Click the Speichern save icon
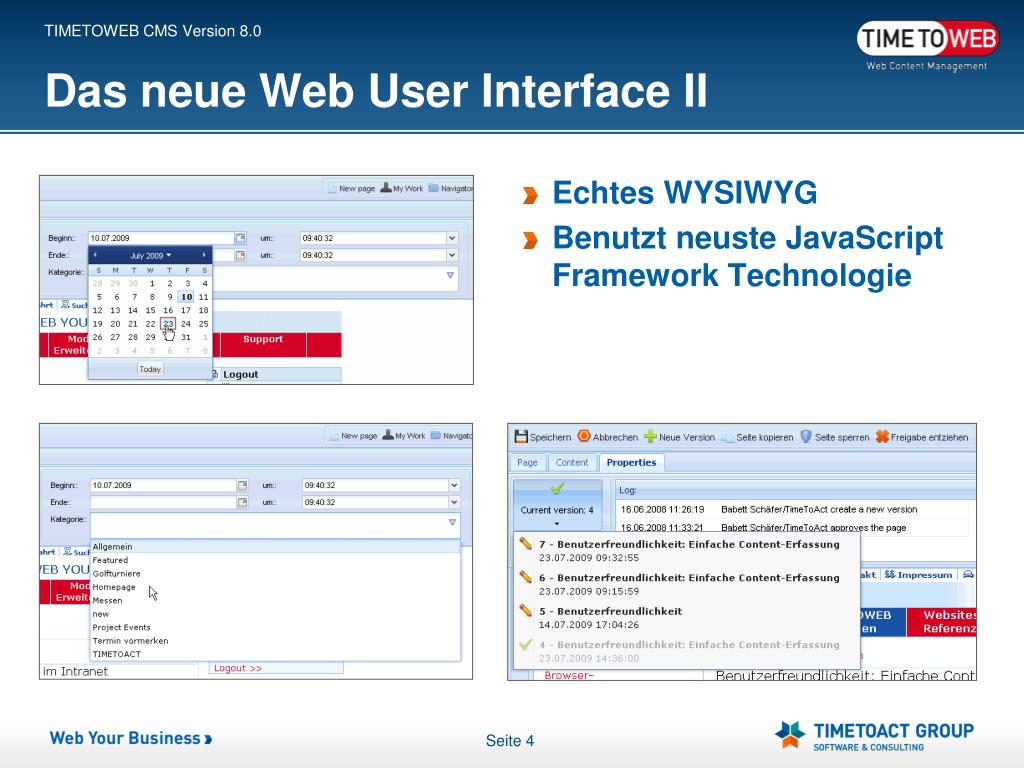 pyautogui.click(x=520, y=436)
